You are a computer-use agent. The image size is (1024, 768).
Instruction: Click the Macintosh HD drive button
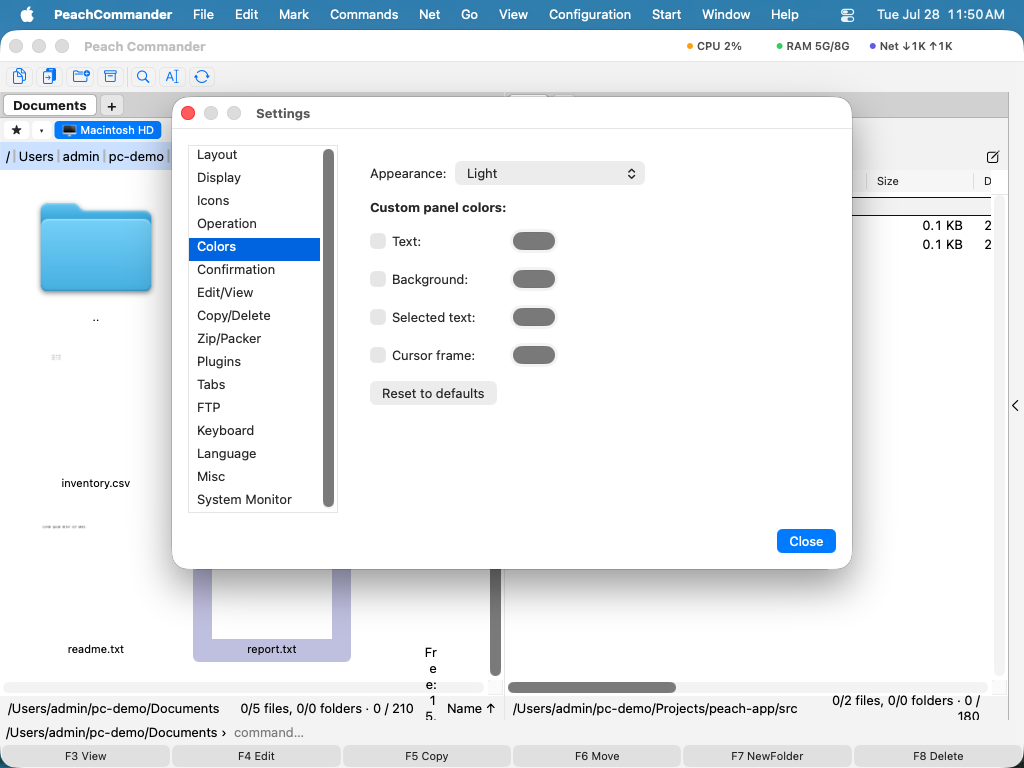(108, 130)
